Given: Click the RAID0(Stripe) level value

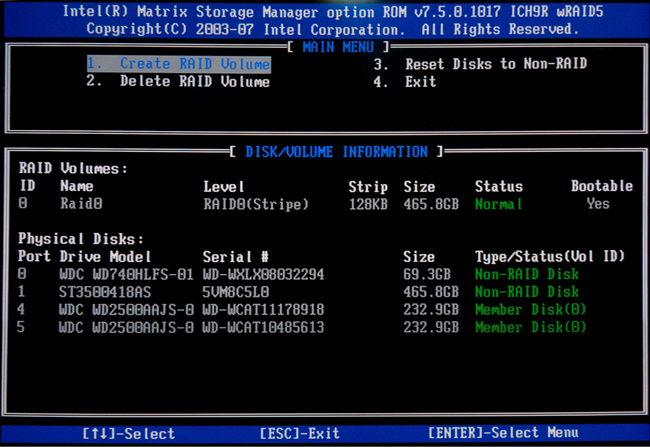Looking at the screenshot, I should click(256, 204).
